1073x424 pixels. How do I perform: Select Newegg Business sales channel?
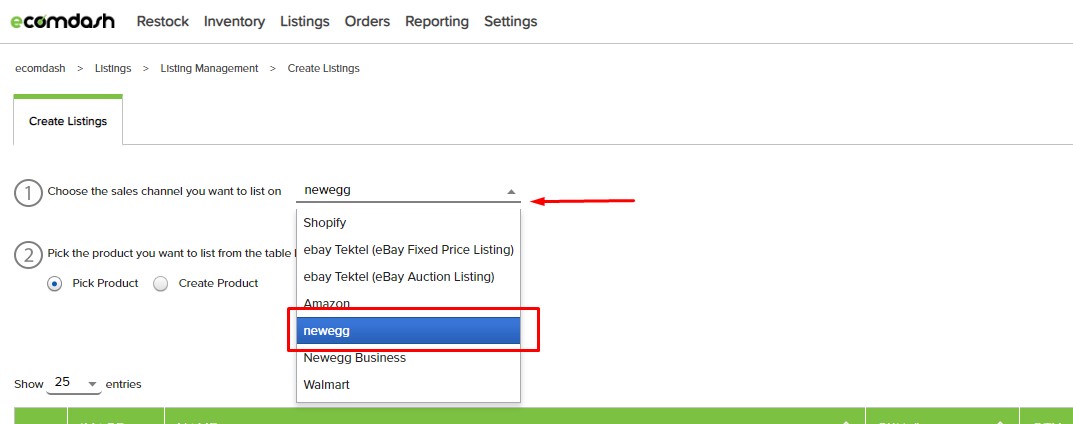(x=354, y=357)
